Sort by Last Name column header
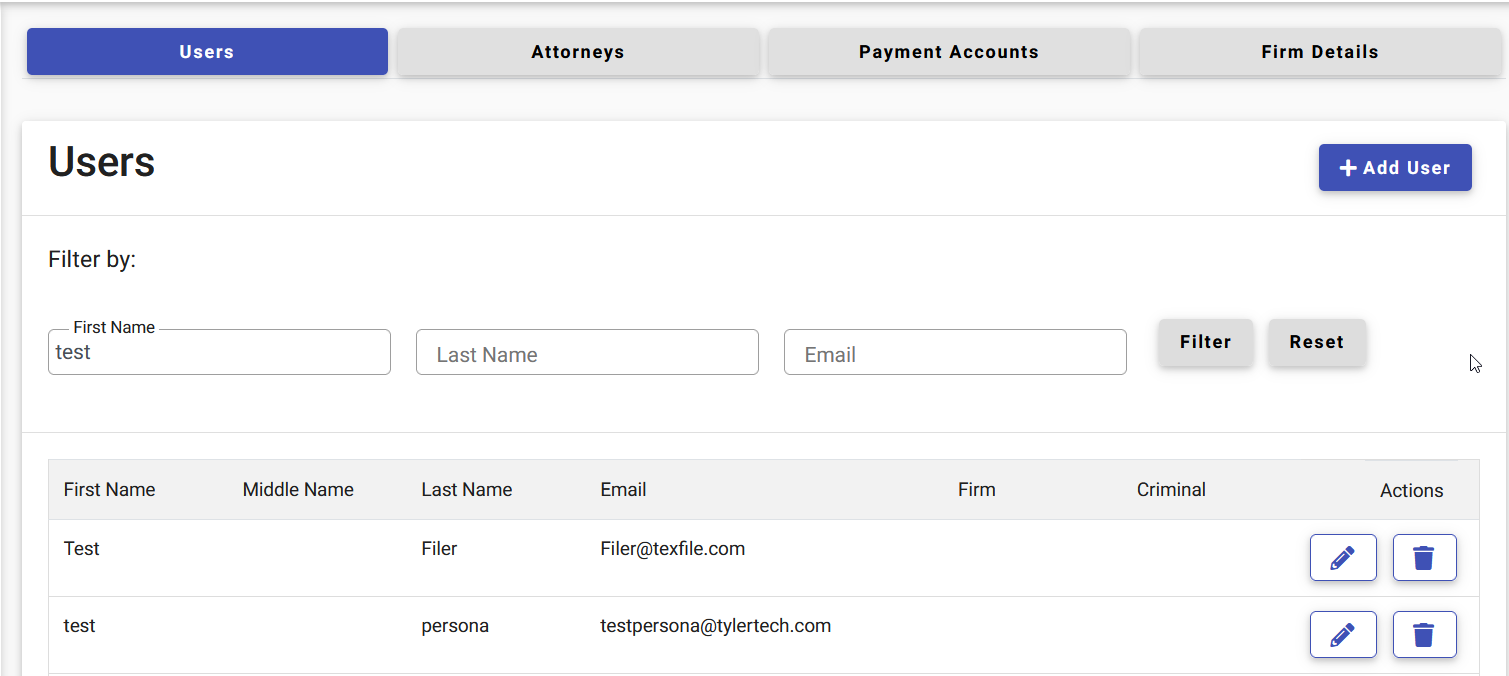Screen dimensions: 1509x676 (467, 490)
